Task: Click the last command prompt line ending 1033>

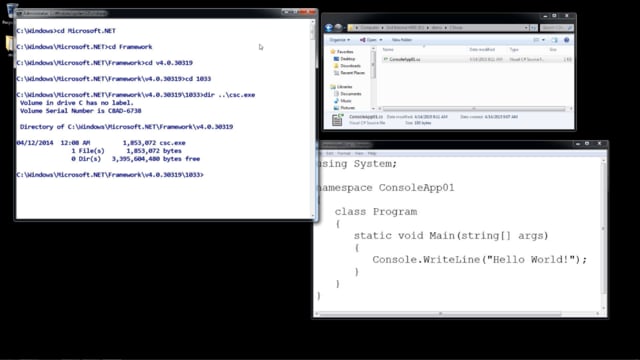Action: pos(110,175)
